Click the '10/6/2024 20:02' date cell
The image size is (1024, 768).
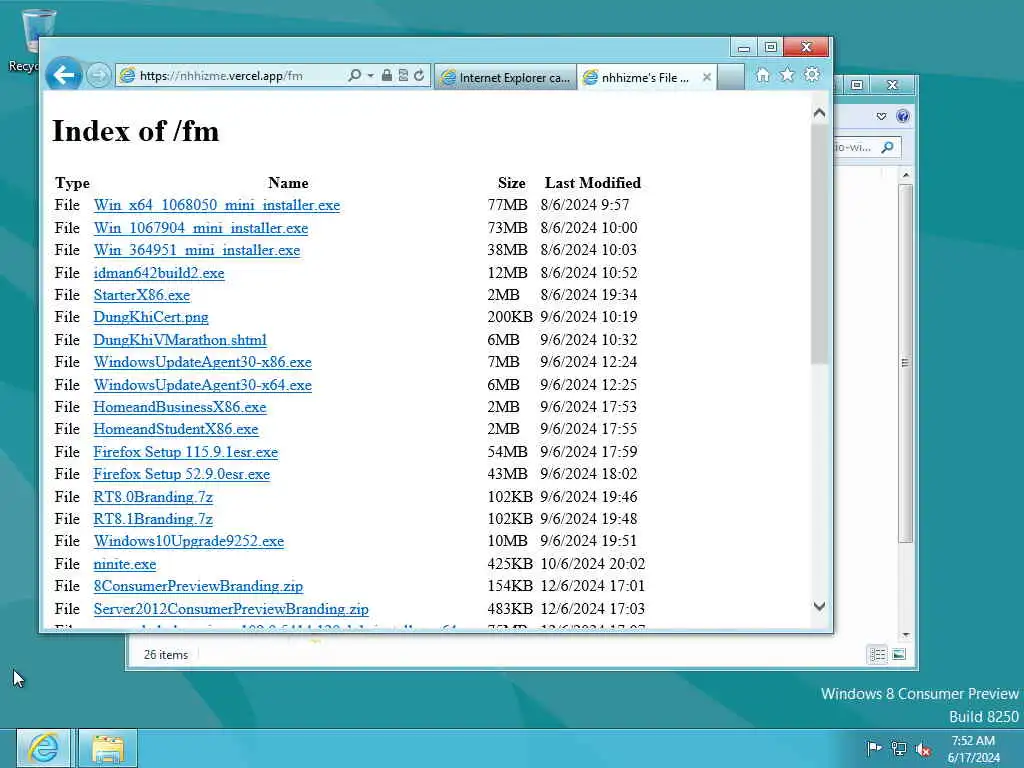(x=592, y=564)
